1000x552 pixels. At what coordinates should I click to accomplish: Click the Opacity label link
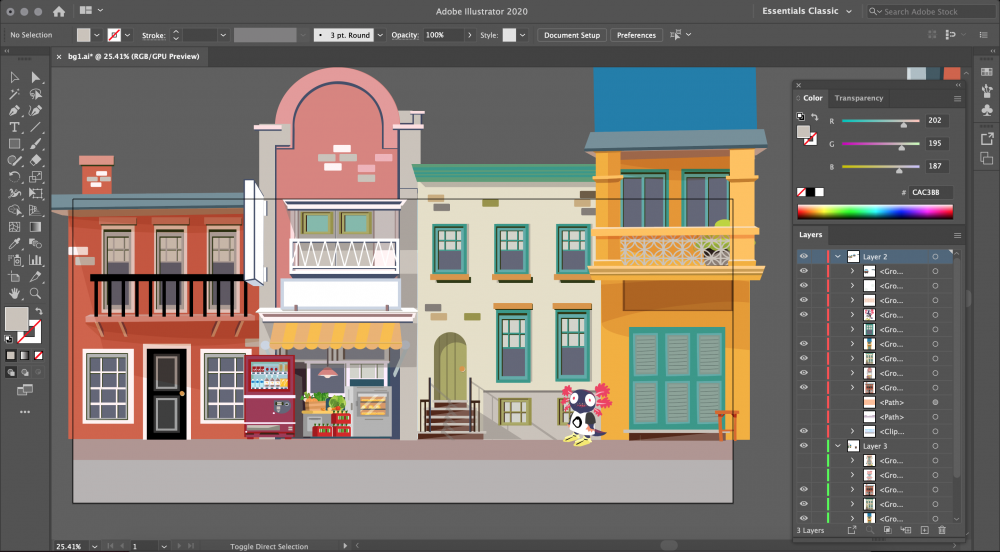[404, 35]
